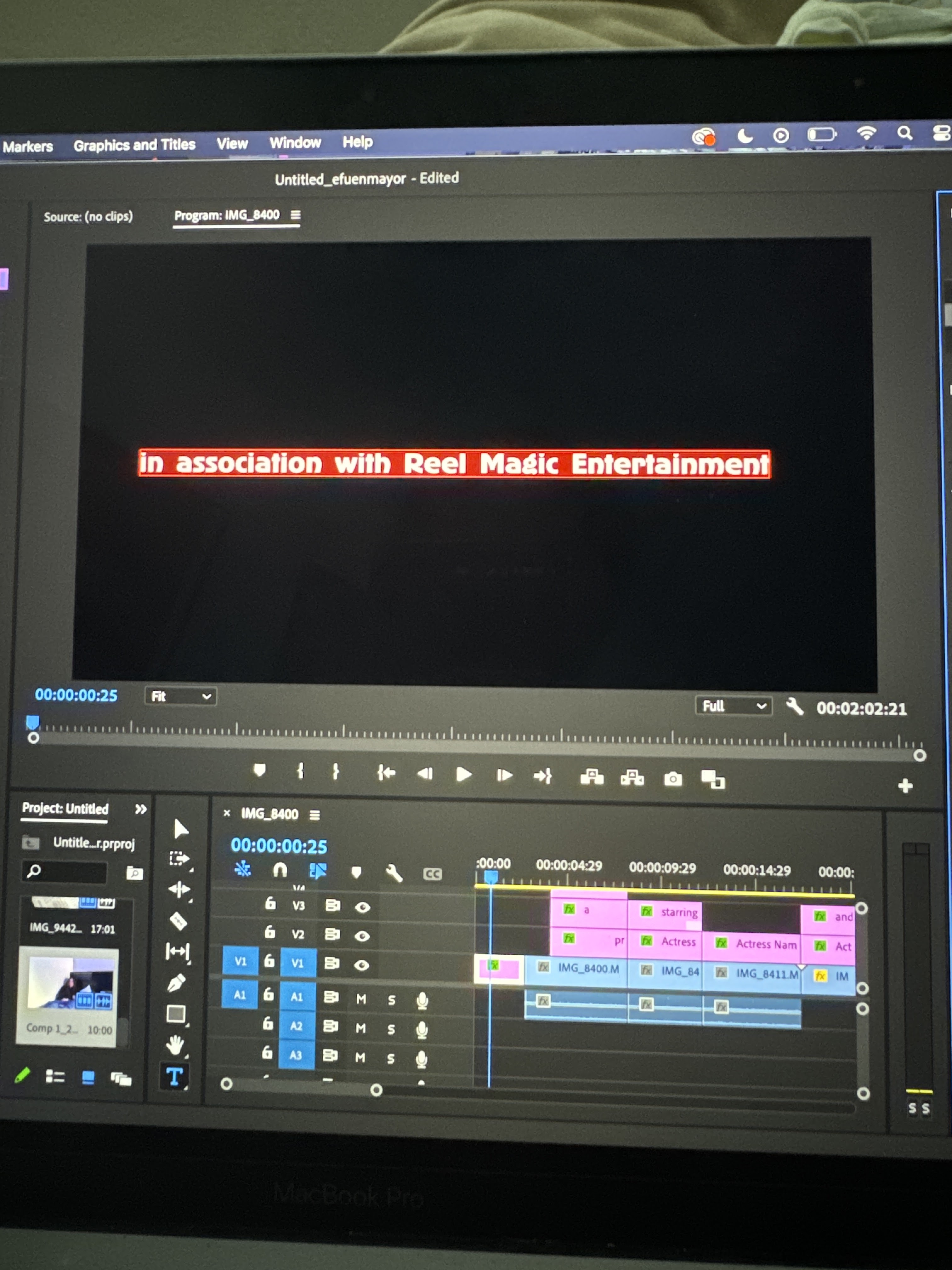Open the Graphics and Titles menu
Image resolution: width=952 pixels, height=1270 pixels.
(134, 145)
